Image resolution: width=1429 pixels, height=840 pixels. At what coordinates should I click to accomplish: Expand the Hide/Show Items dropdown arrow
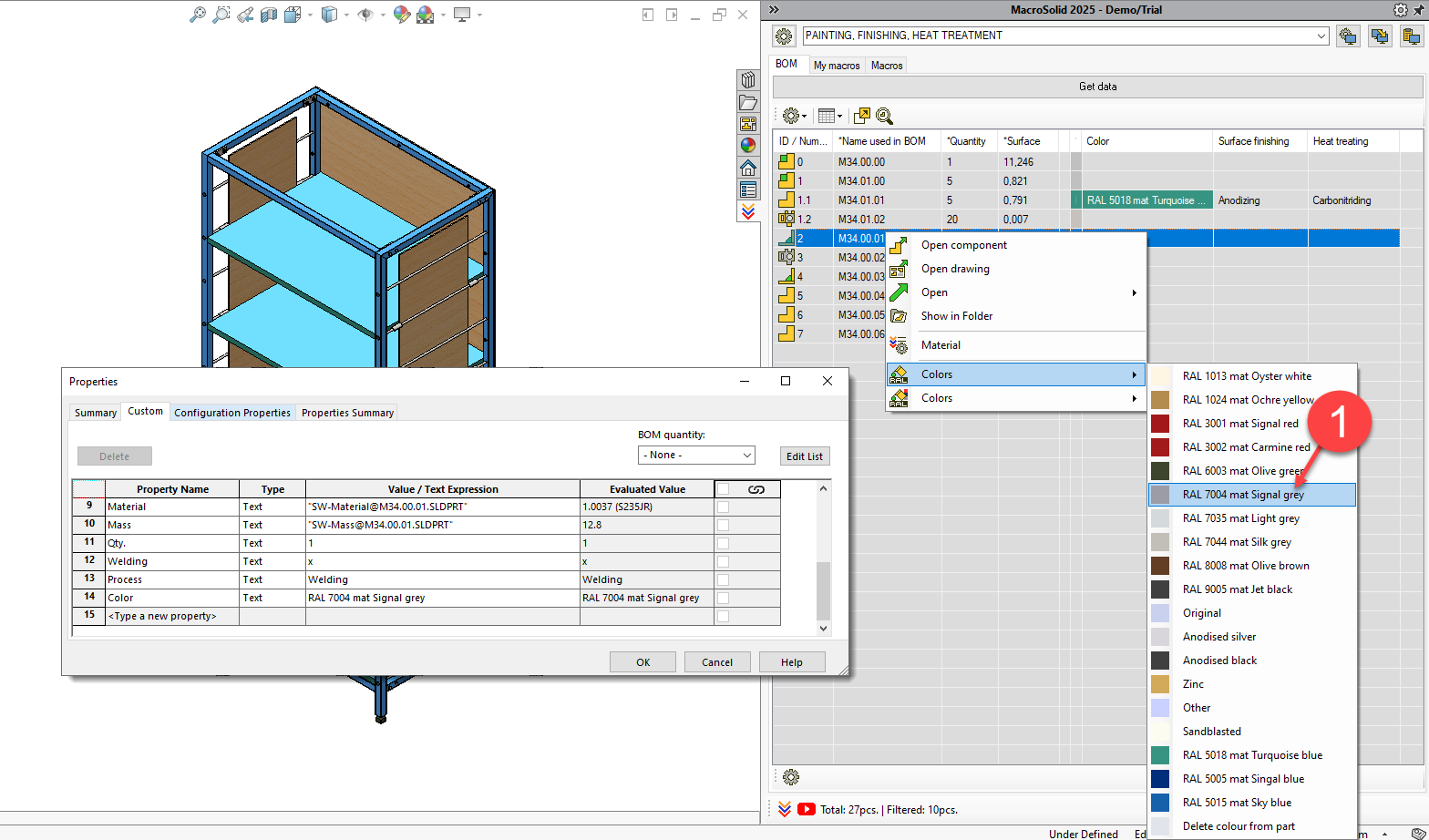tap(382, 15)
